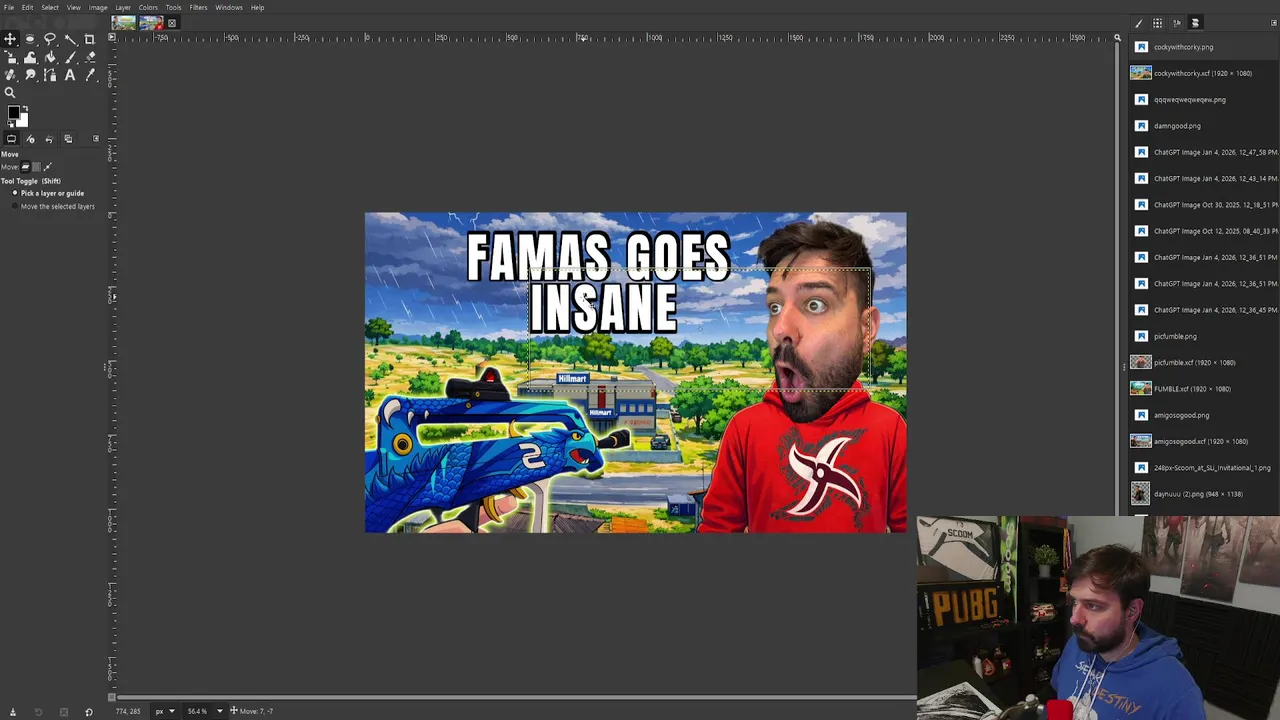Screen dimensions: 1280x720
Task: Open the Undo History tab
Action: (x=49, y=139)
